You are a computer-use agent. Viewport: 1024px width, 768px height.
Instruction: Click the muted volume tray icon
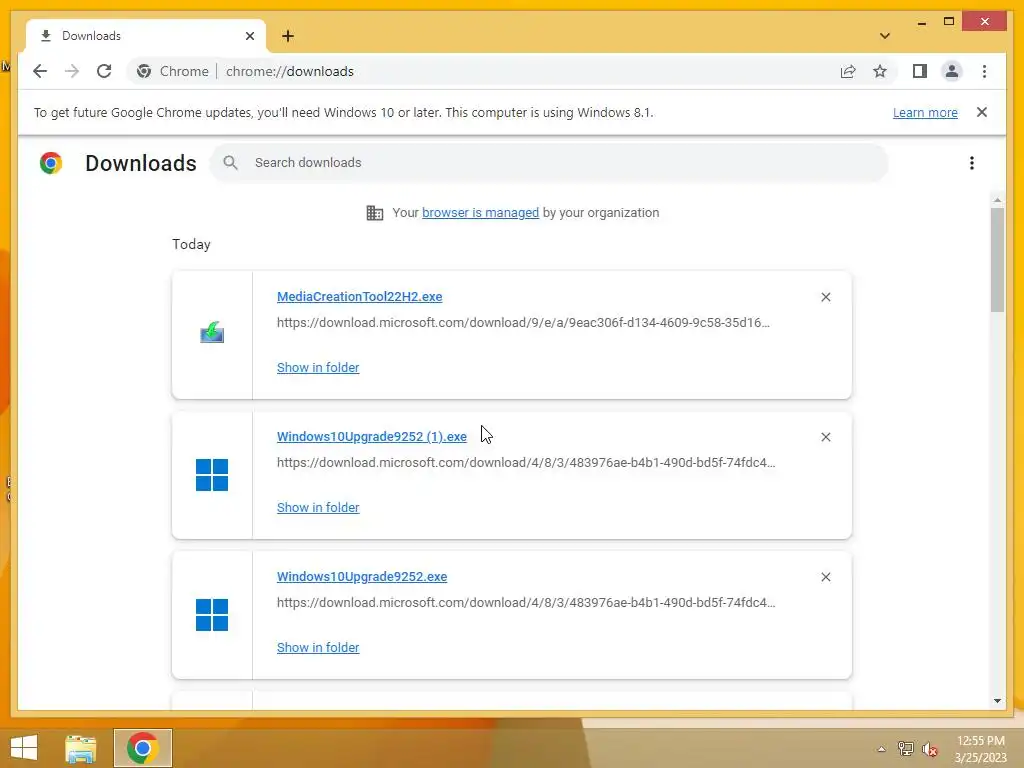pos(929,749)
